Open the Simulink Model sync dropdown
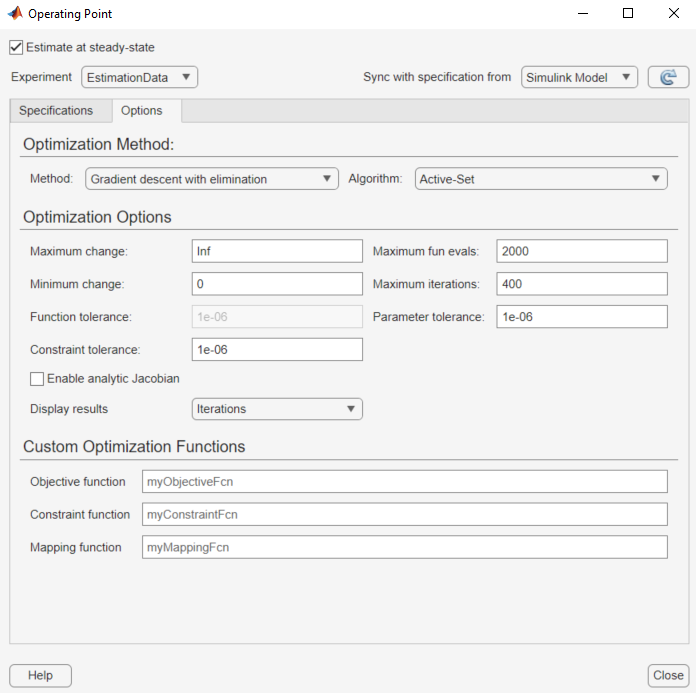This screenshot has width=696, height=693. (x=579, y=77)
